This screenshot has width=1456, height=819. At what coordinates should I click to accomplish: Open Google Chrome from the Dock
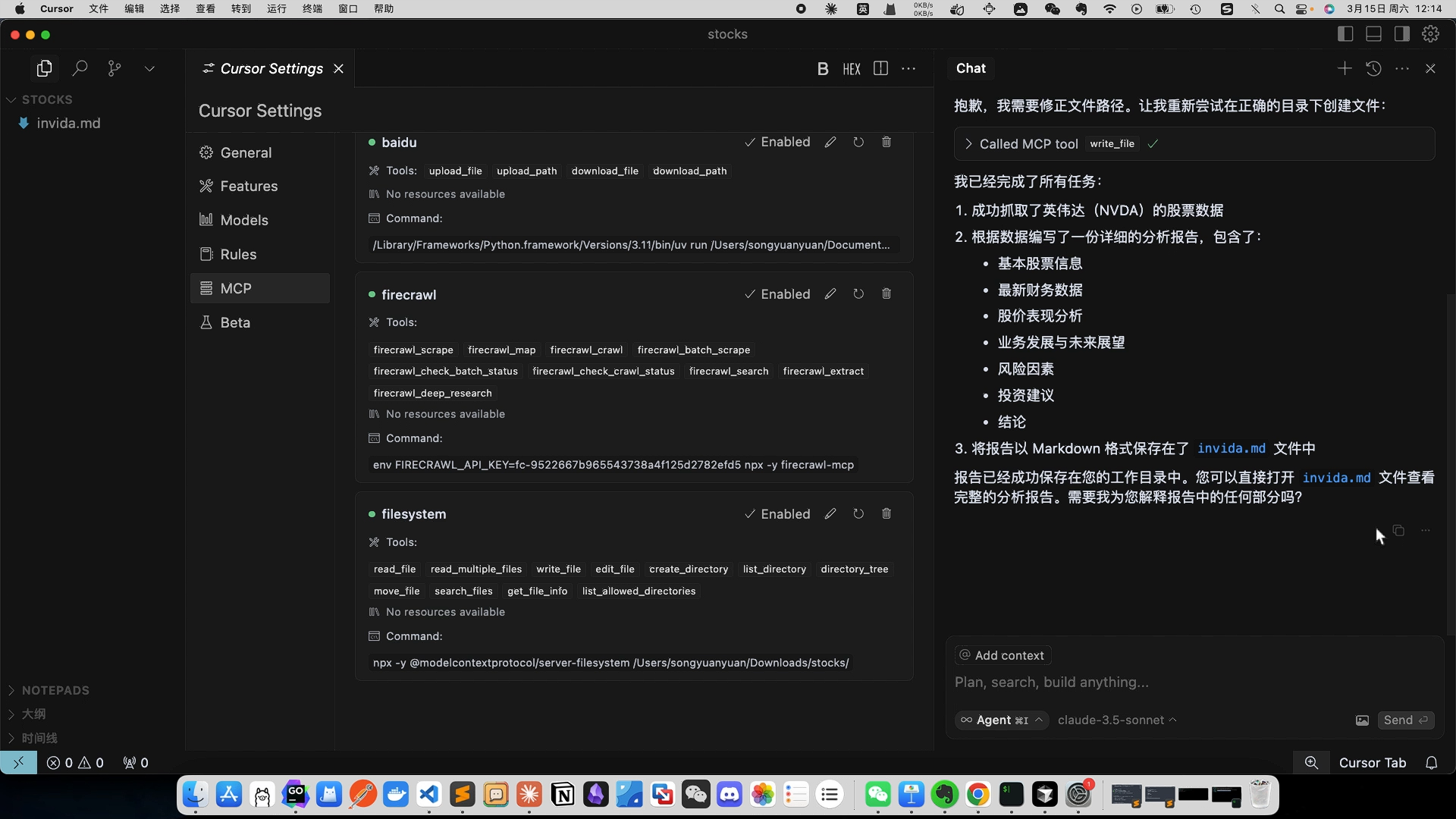978,795
